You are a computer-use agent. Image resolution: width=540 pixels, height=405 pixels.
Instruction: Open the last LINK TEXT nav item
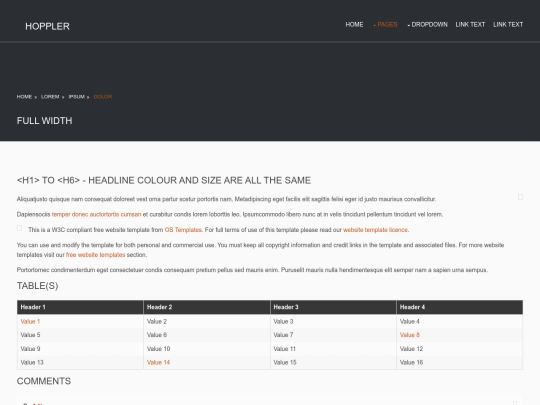coord(508,24)
